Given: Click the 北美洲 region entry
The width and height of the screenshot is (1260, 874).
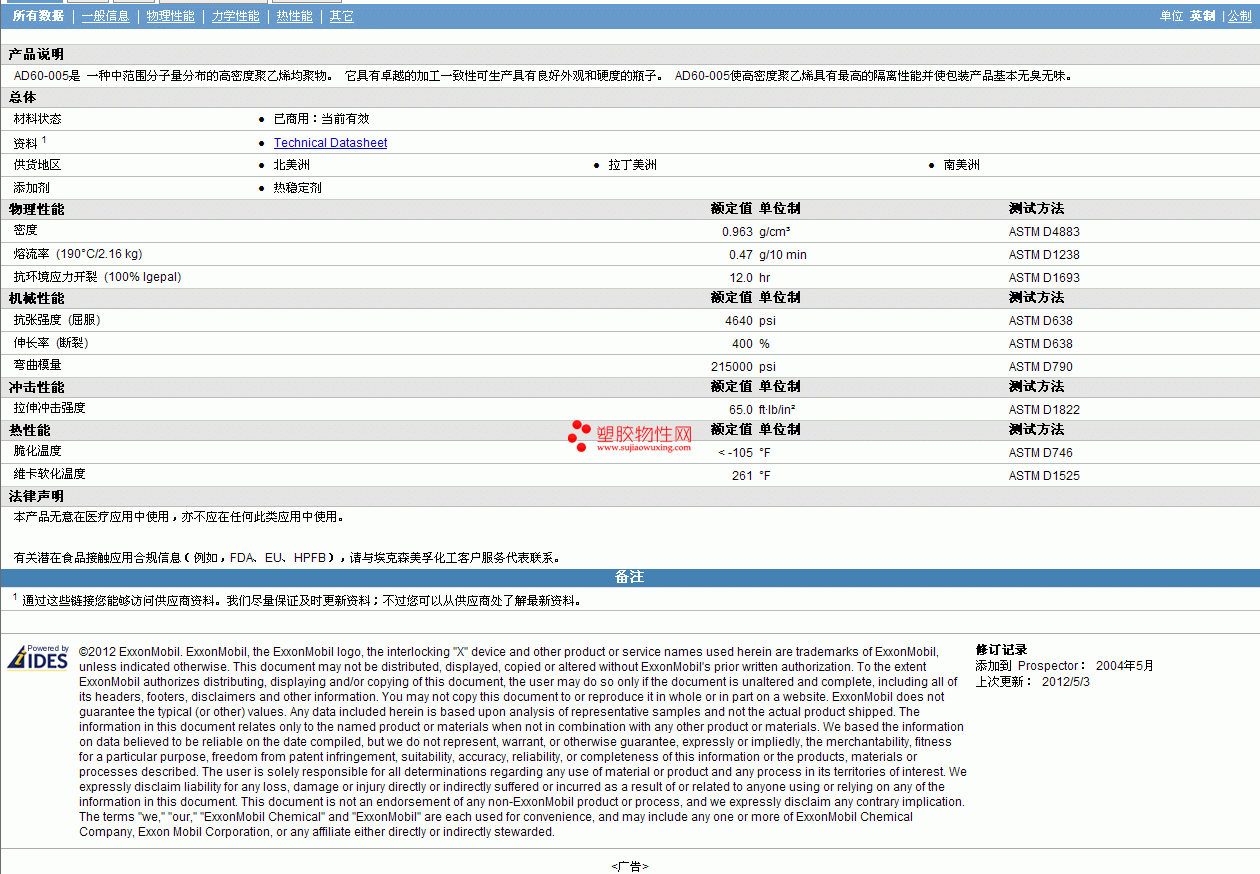Looking at the screenshot, I should pyautogui.click(x=291, y=165).
